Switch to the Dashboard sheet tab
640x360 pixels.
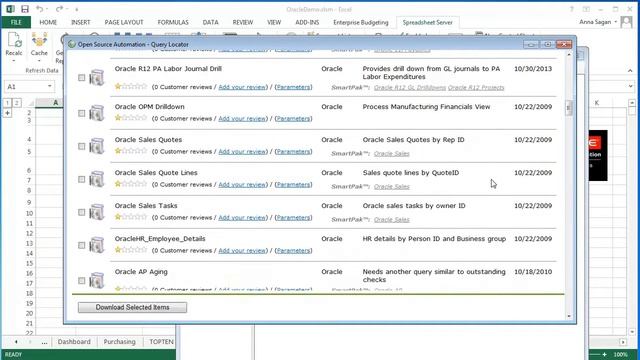click(74, 342)
